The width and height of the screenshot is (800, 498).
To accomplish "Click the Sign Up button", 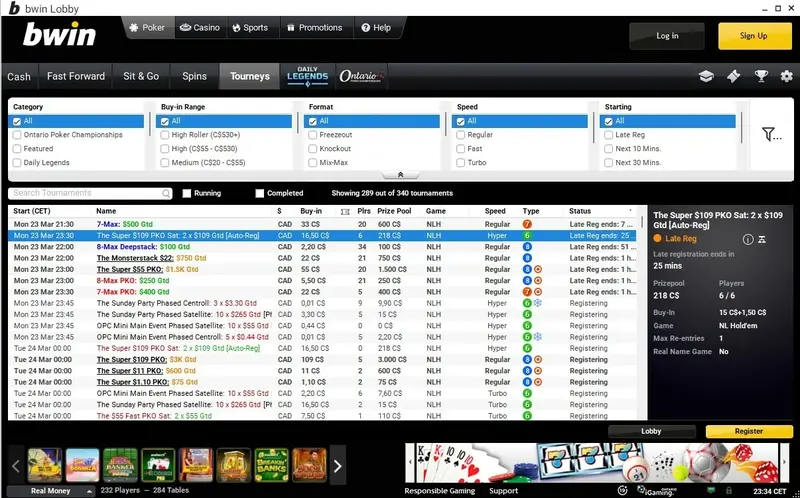I will point(755,36).
